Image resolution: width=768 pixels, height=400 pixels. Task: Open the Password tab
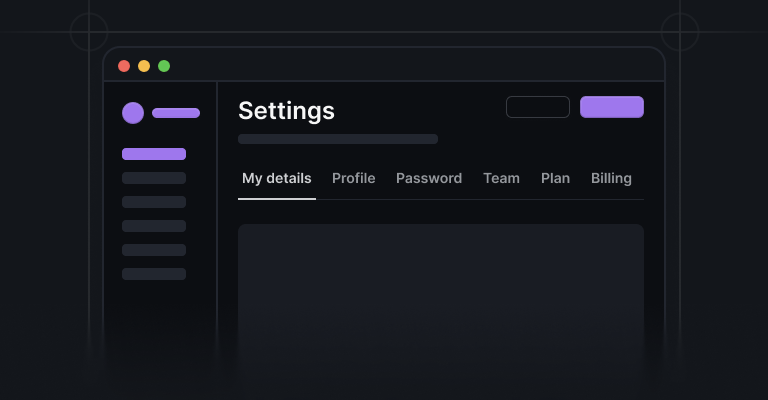tap(429, 178)
